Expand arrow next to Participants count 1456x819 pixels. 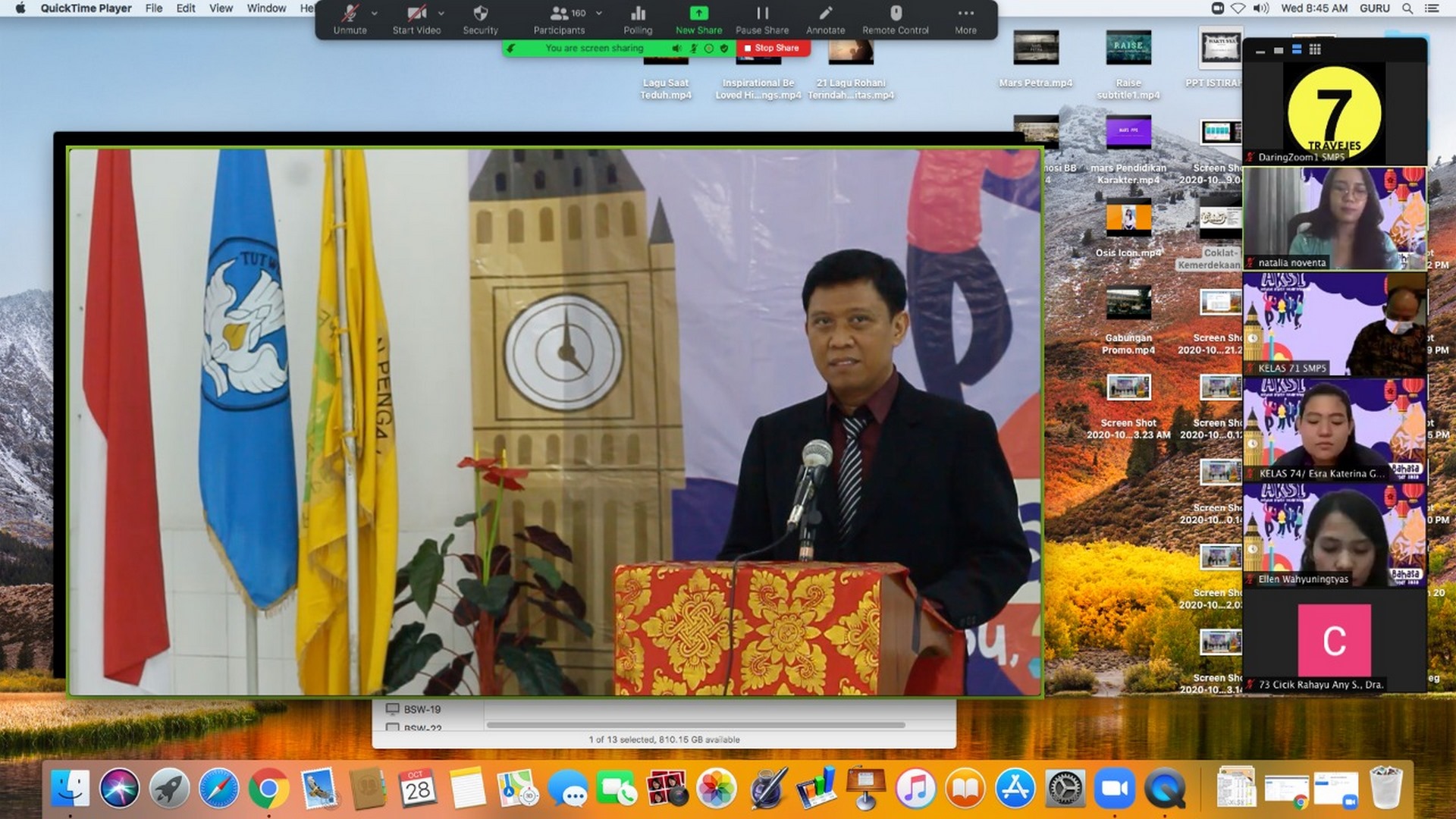(x=599, y=13)
